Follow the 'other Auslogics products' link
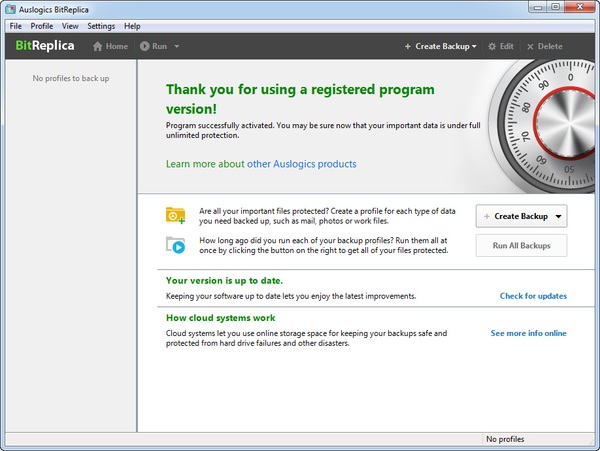 coord(301,164)
